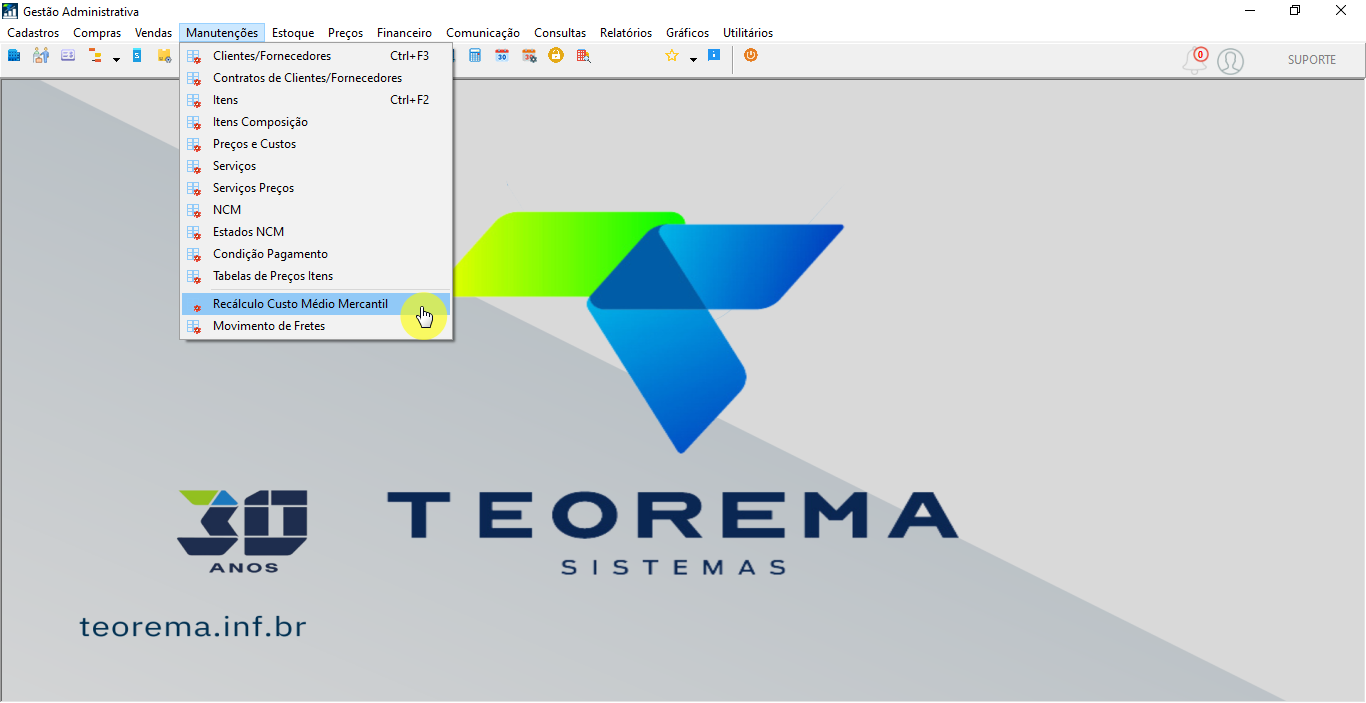This screenshot has width=1366, height=703.
Task: Open the Financeiro menu
Action: pyautogui.click(x=405, y=33)
